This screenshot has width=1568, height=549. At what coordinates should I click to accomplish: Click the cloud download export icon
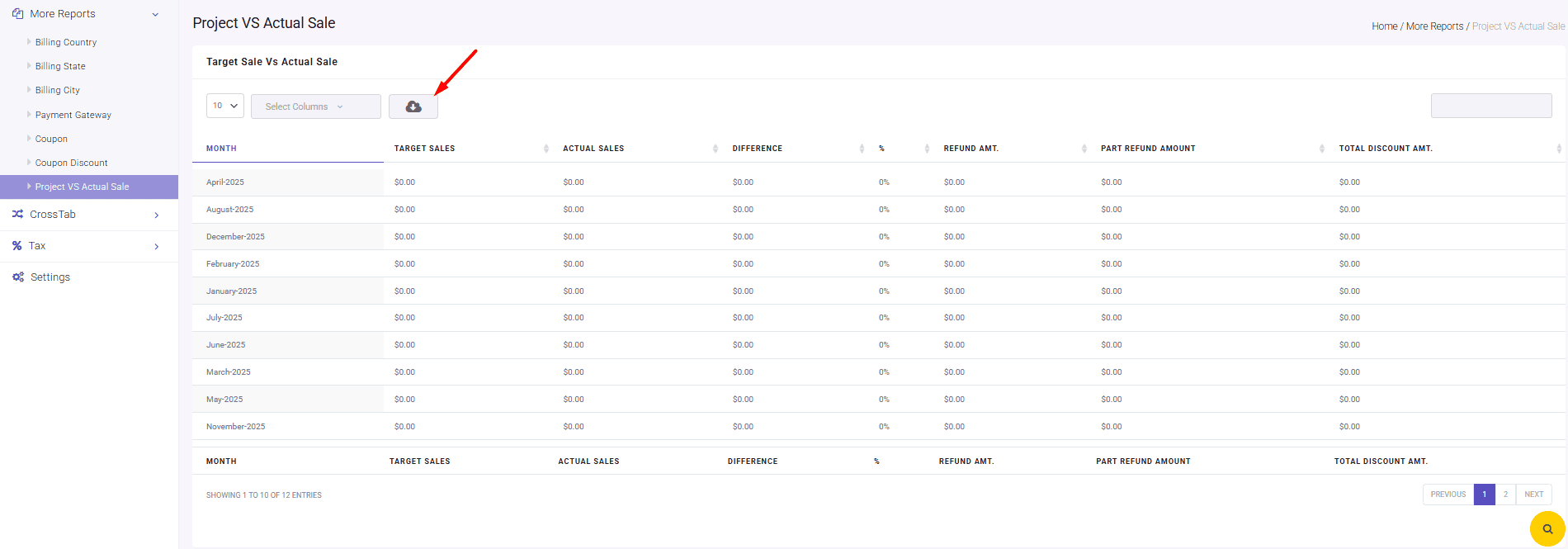(413, 106)
